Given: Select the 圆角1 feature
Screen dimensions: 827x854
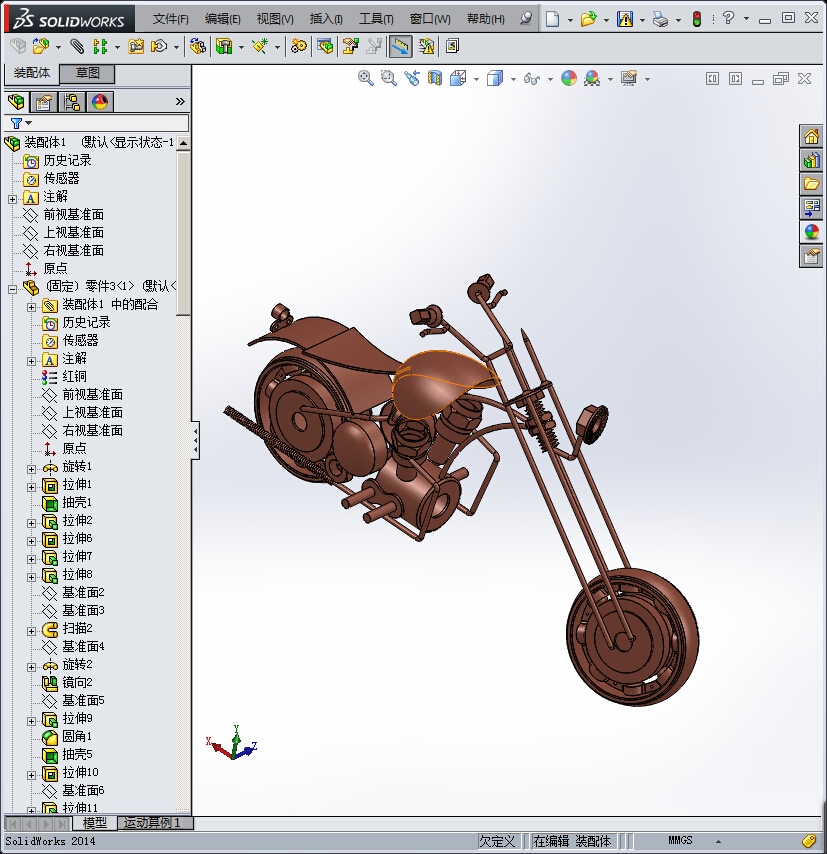Looking at the screenshot, I should pos(77,736).
